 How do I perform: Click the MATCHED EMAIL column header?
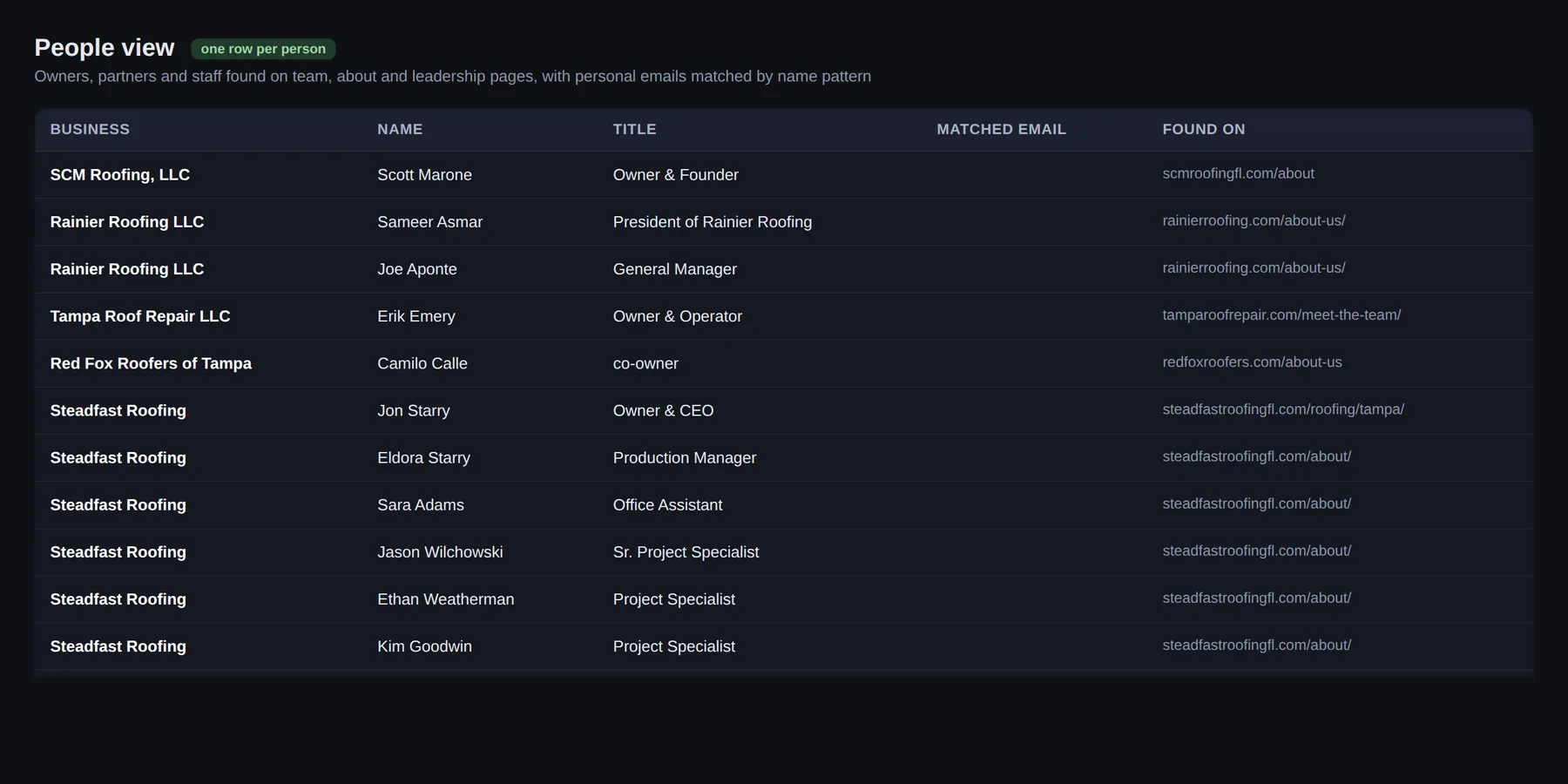point(1001,129)
